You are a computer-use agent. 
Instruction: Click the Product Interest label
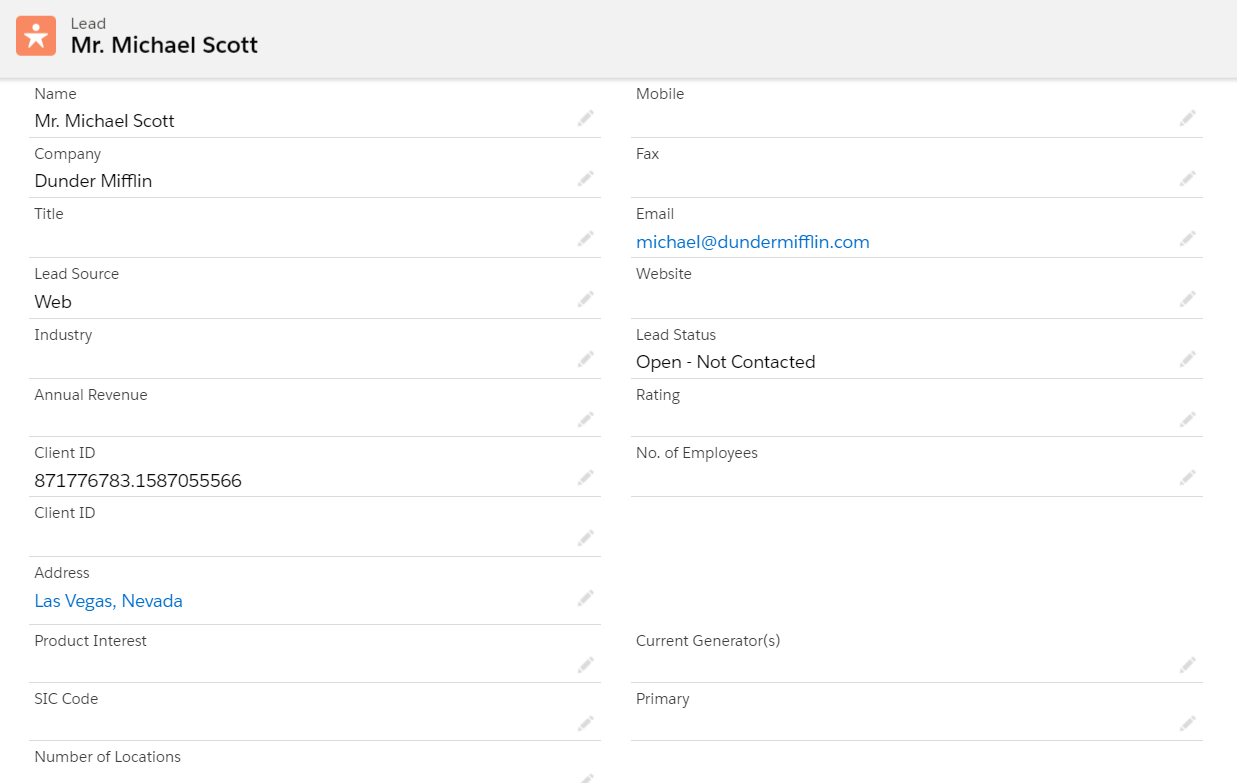tap(90, 641)
